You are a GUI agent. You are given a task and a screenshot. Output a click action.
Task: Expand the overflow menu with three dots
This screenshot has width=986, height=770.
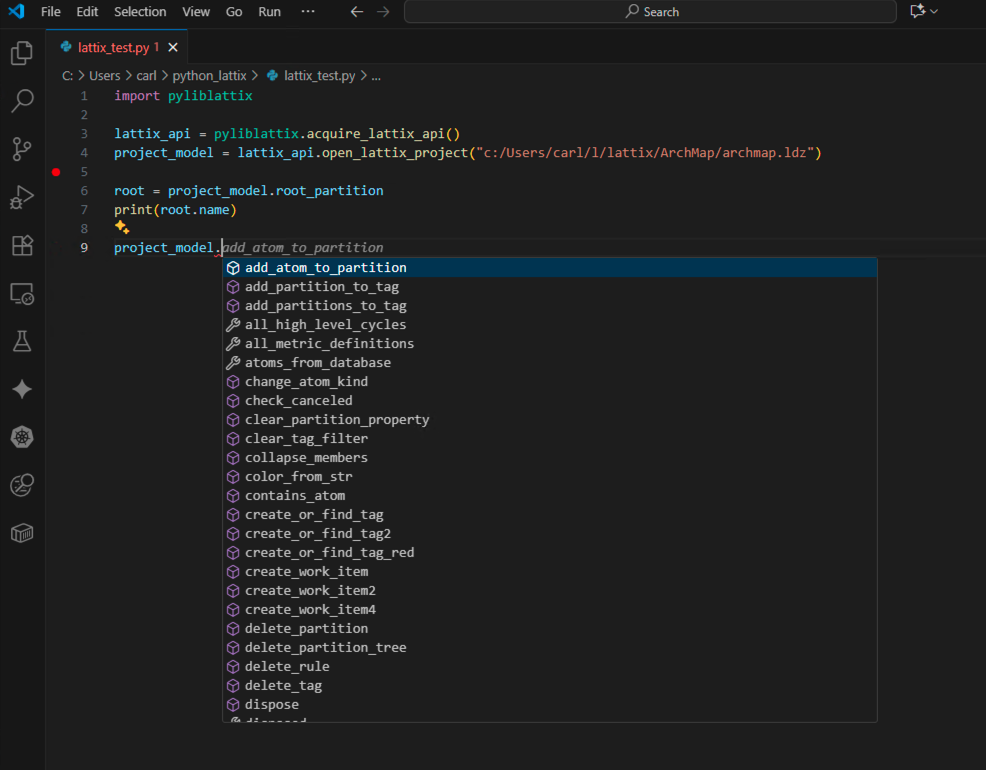308,12
